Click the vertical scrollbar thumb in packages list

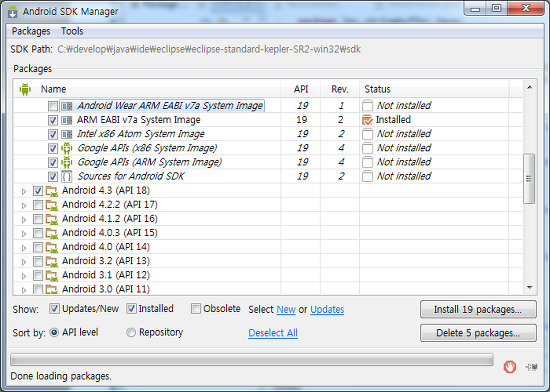pyautogui.click(x=529, y=179)
